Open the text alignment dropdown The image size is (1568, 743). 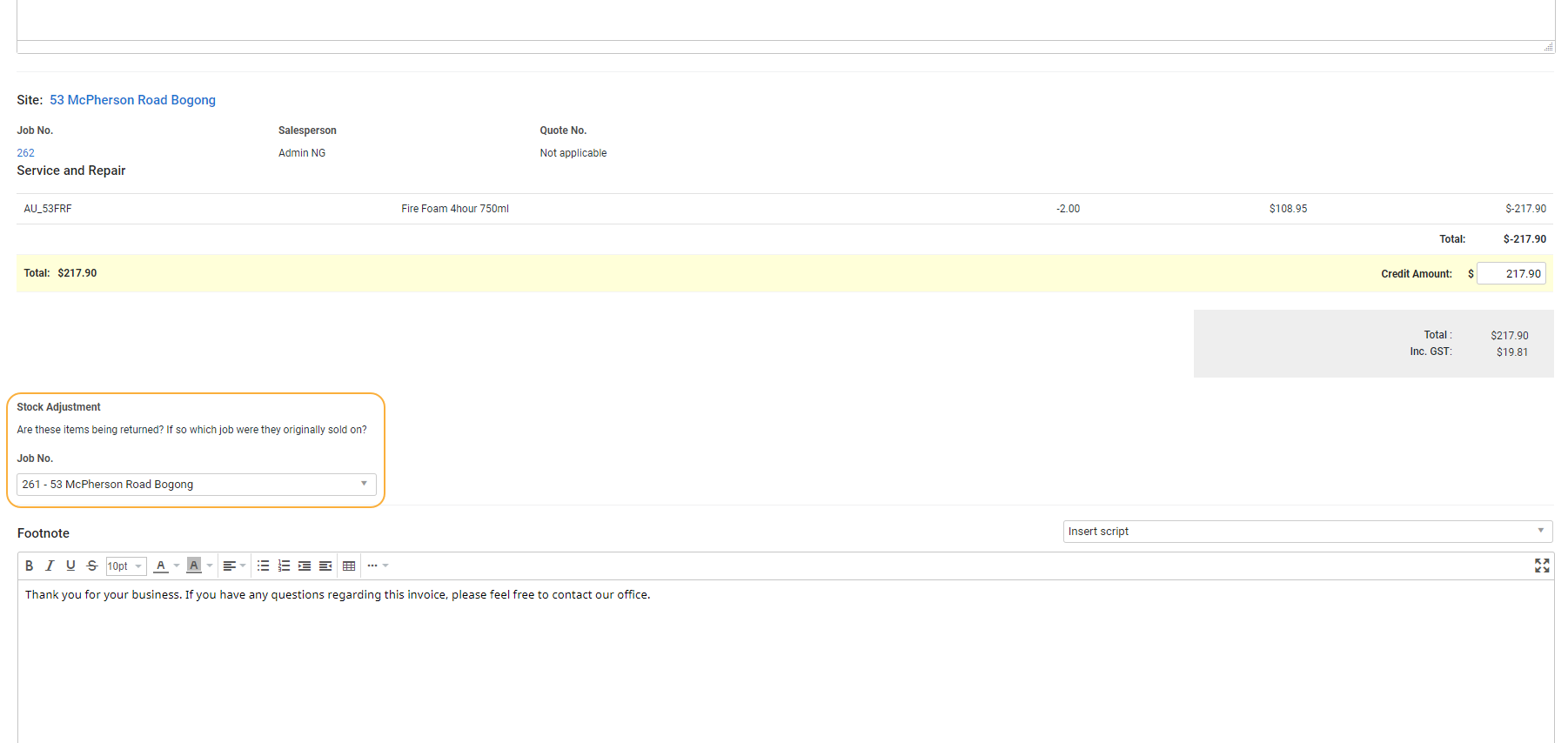234,566
